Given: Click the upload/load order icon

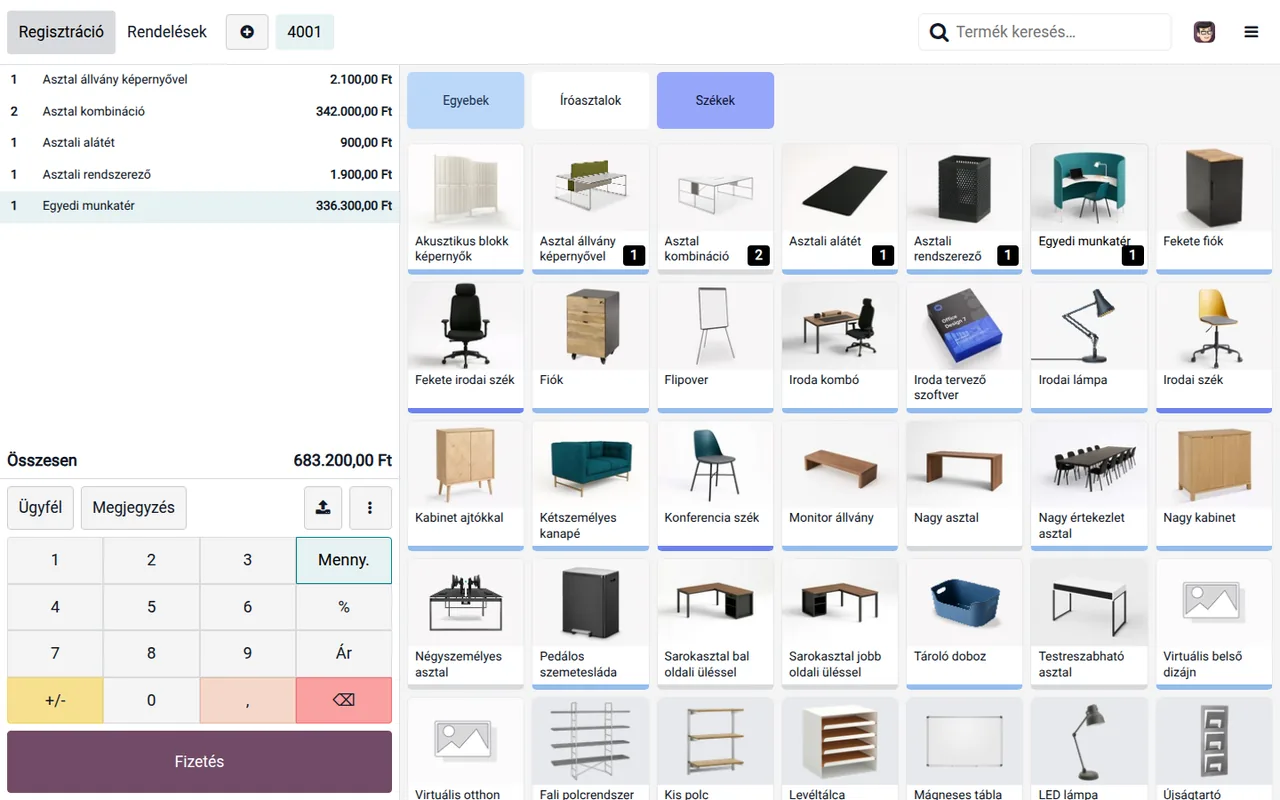Looking at the screenshot, I should 323,508.
